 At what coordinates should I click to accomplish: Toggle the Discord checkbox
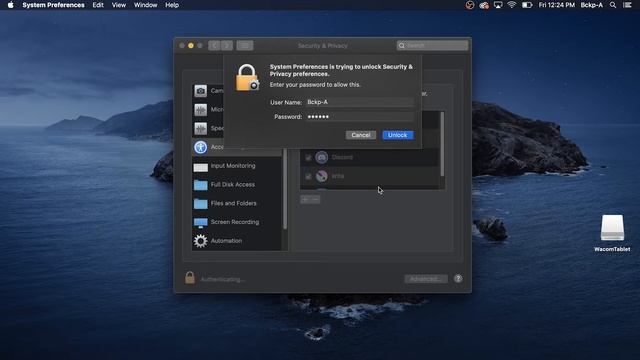click(x=308, y=158)
